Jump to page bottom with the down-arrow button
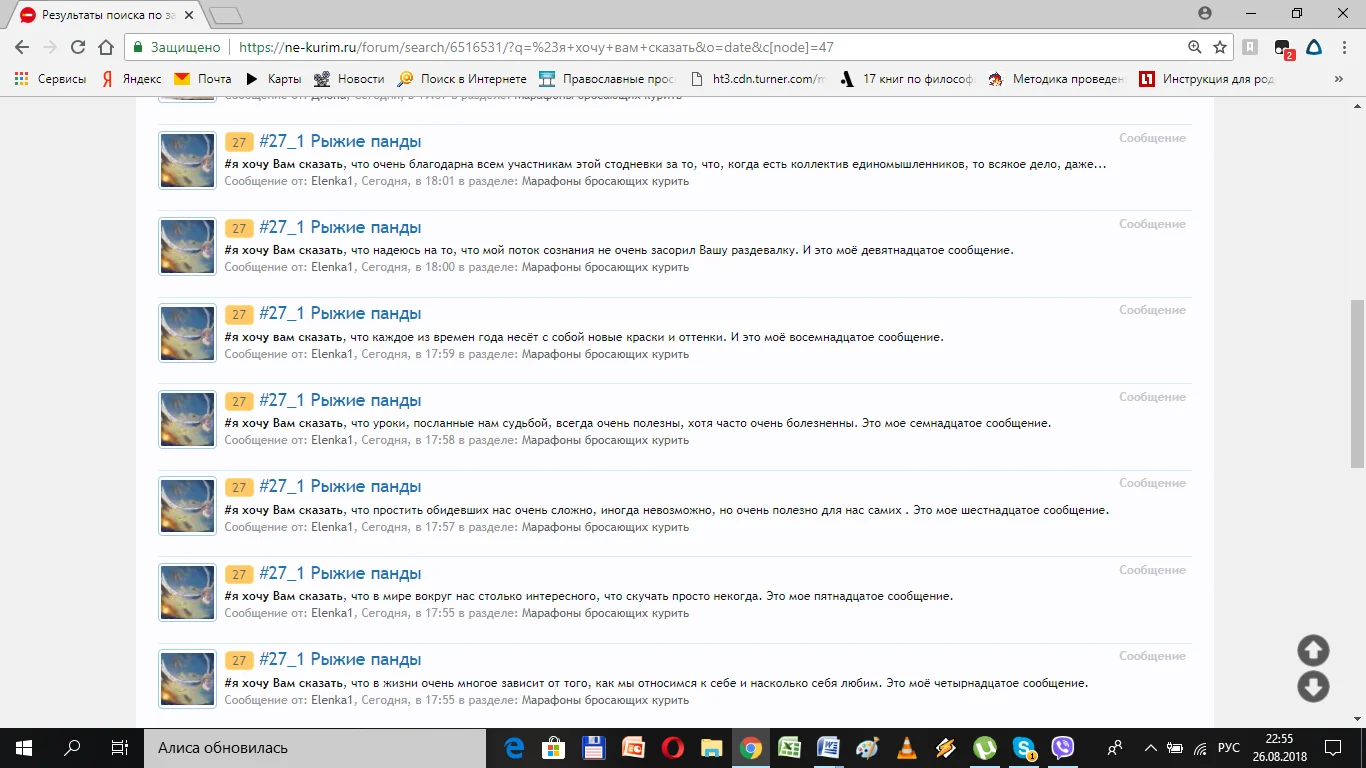This screenshot has height=768, width=1366. tap(1313, 687)
